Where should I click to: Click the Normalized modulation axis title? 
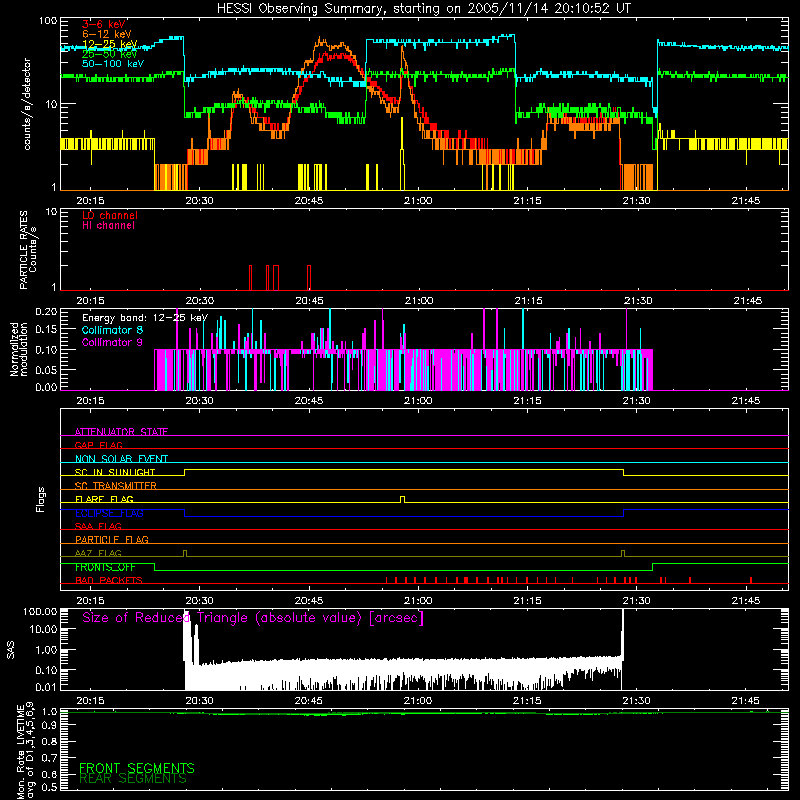[19, 349]
